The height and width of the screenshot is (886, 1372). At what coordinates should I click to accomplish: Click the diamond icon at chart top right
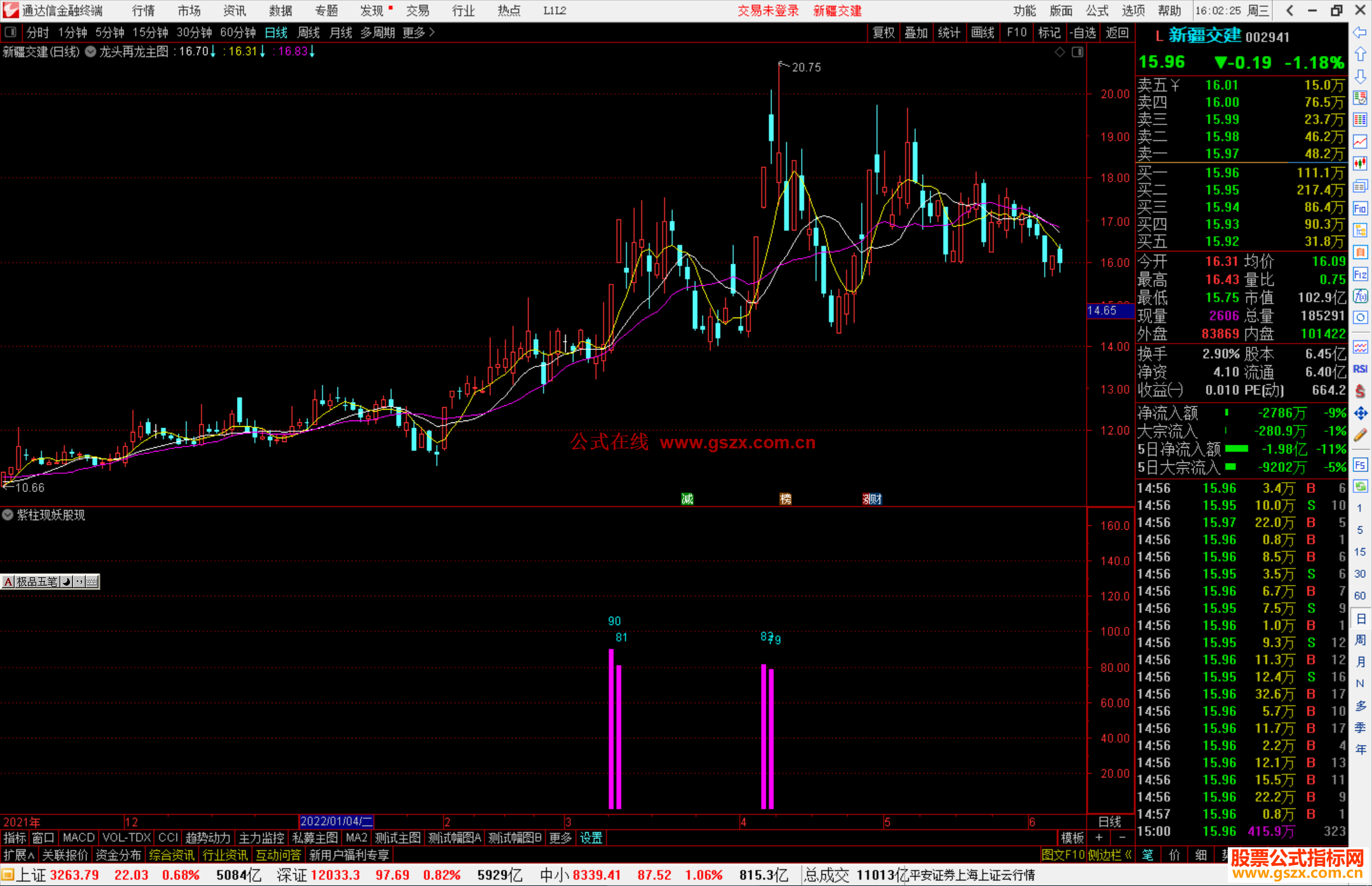[1060, 52]
